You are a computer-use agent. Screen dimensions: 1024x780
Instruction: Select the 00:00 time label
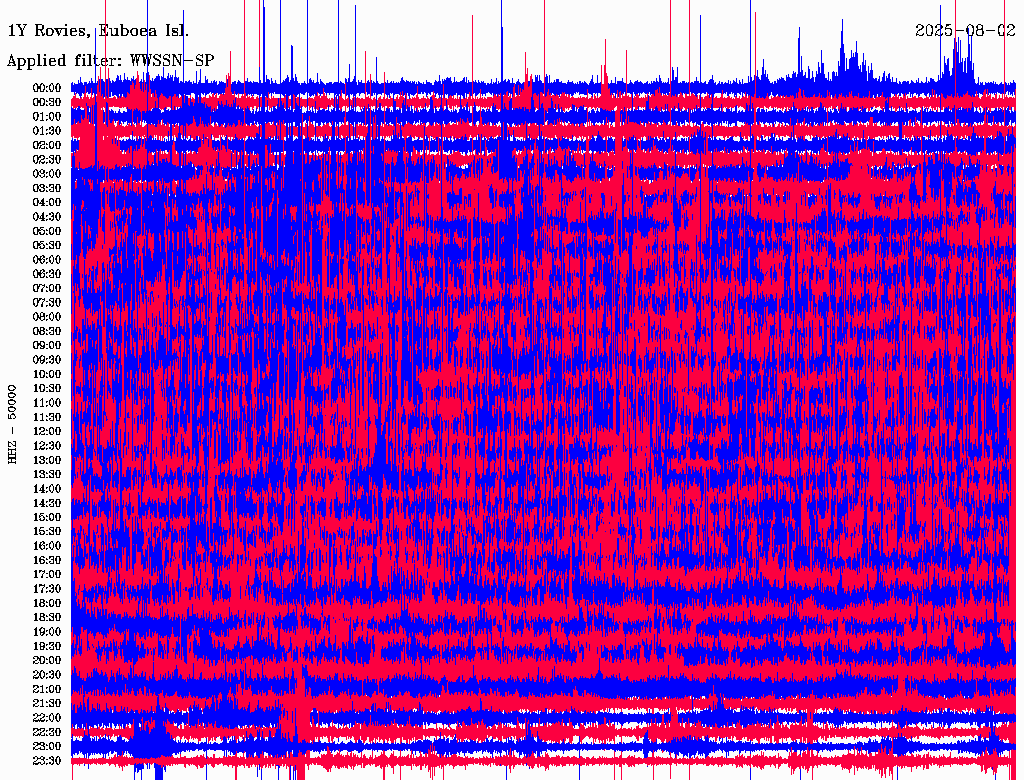[47, 88]
